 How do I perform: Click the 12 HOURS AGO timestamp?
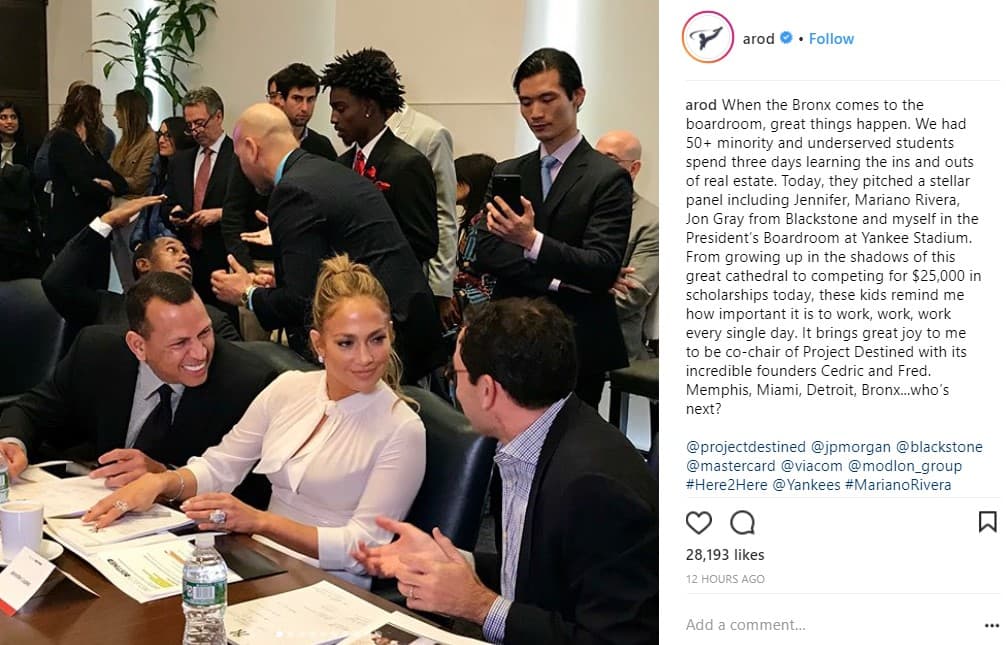pyautogui.click(x=725, y=579)
